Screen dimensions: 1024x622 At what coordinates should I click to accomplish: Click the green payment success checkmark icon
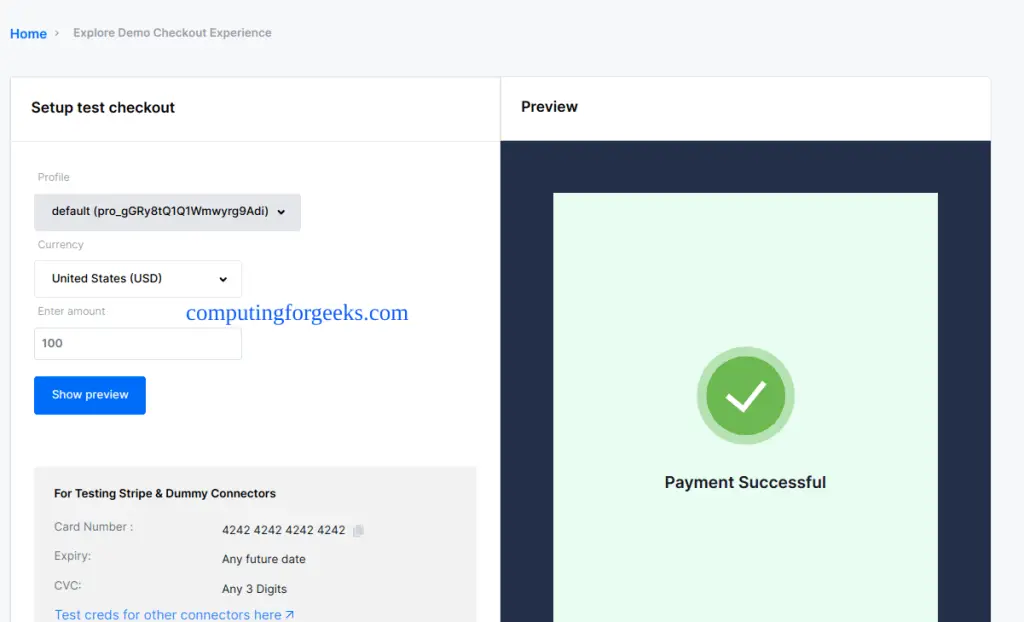pyautogui.click(x=745, y=395)
